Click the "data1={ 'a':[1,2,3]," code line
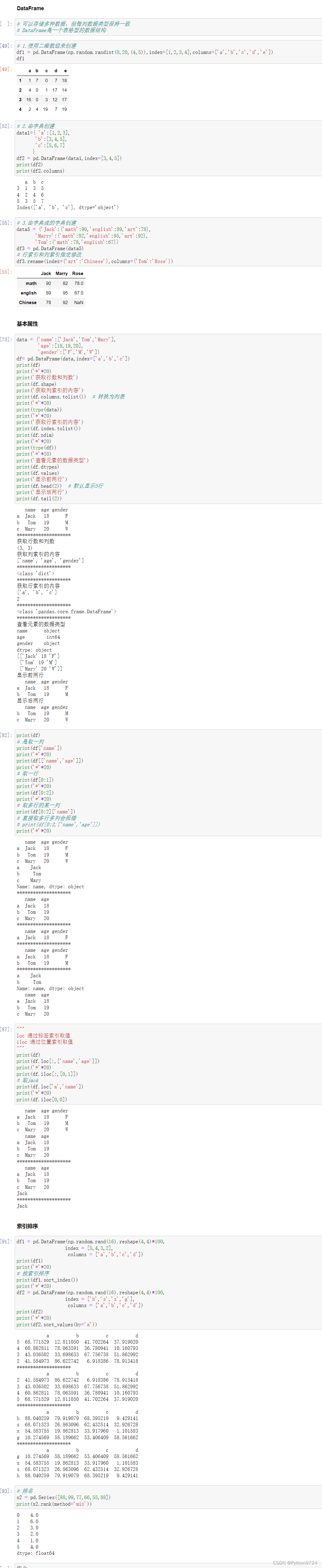322x1568 pixels. [43, 133]
